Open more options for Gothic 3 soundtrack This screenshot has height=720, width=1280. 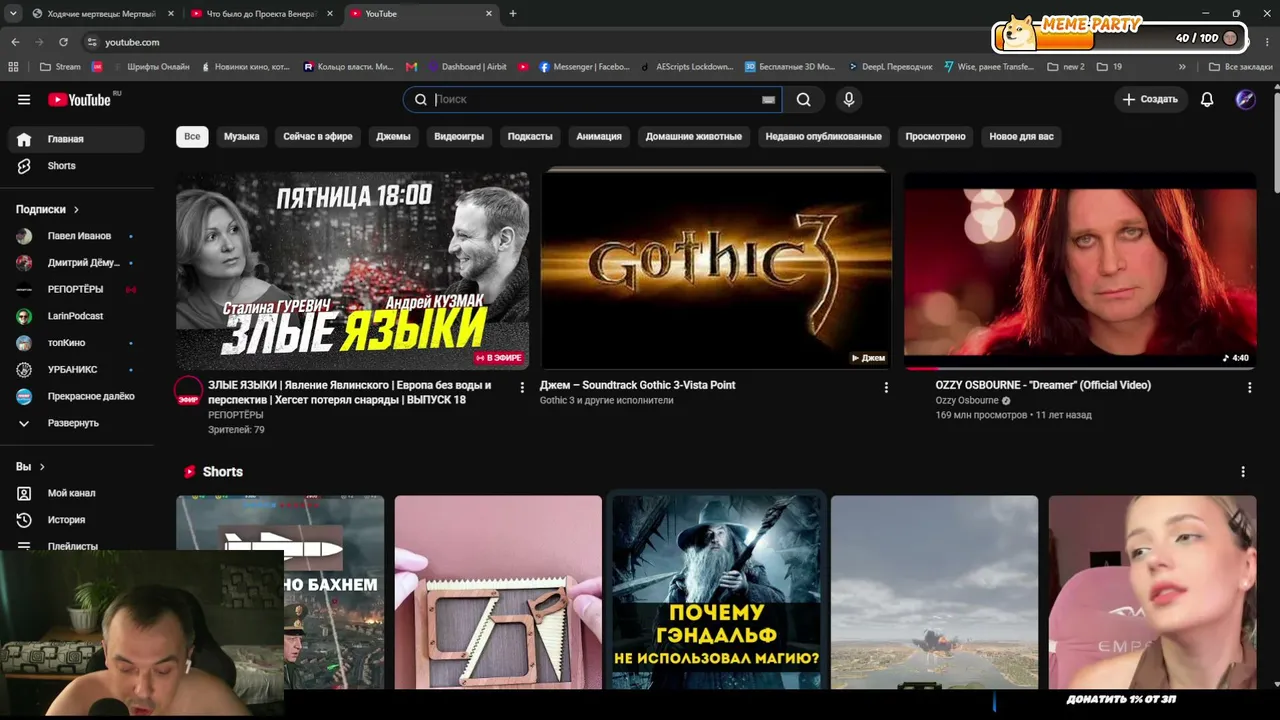tap(885, 387)
